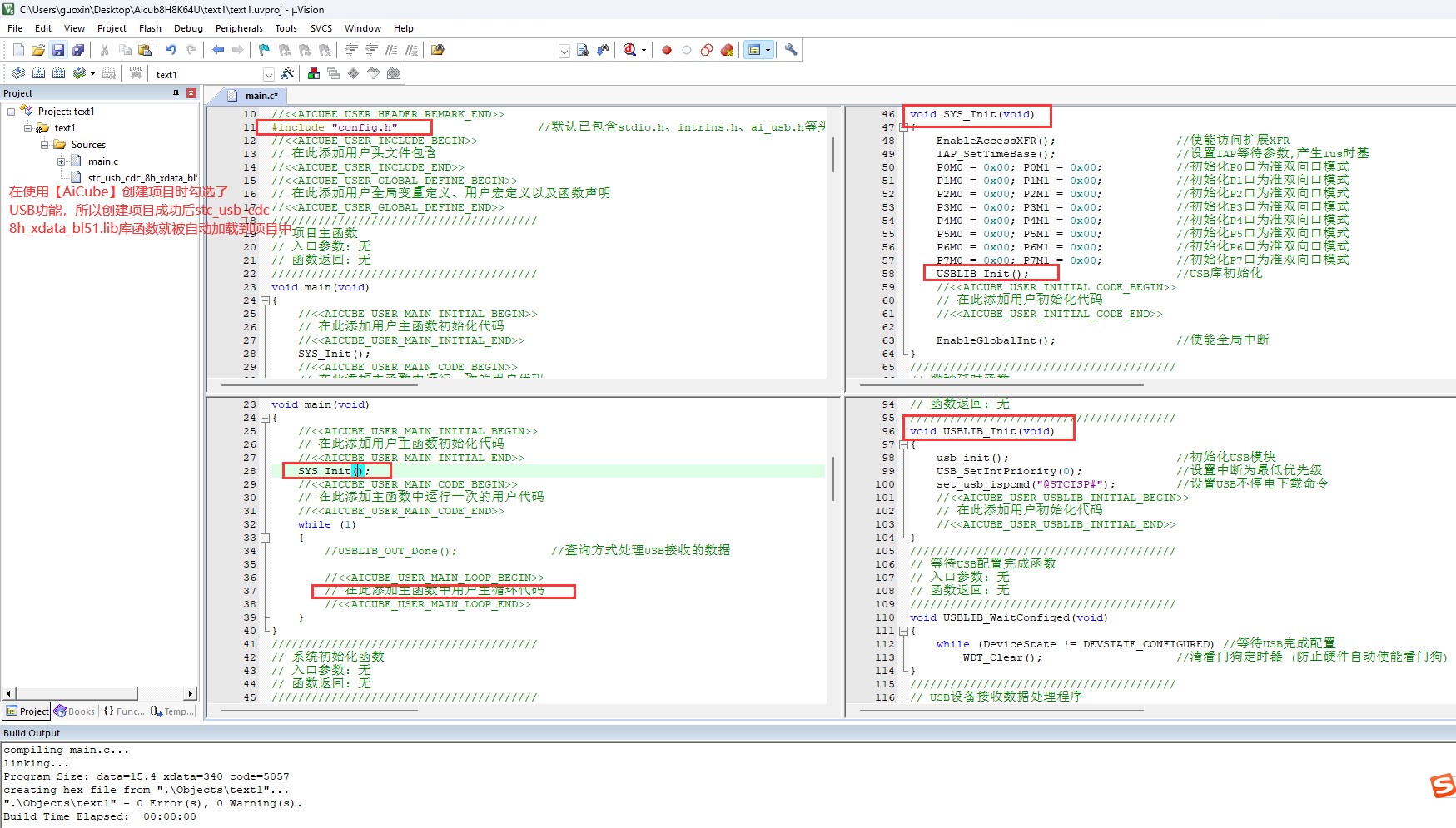Undo the last edit
The image size is (1456, 828).
coord(171,50)
